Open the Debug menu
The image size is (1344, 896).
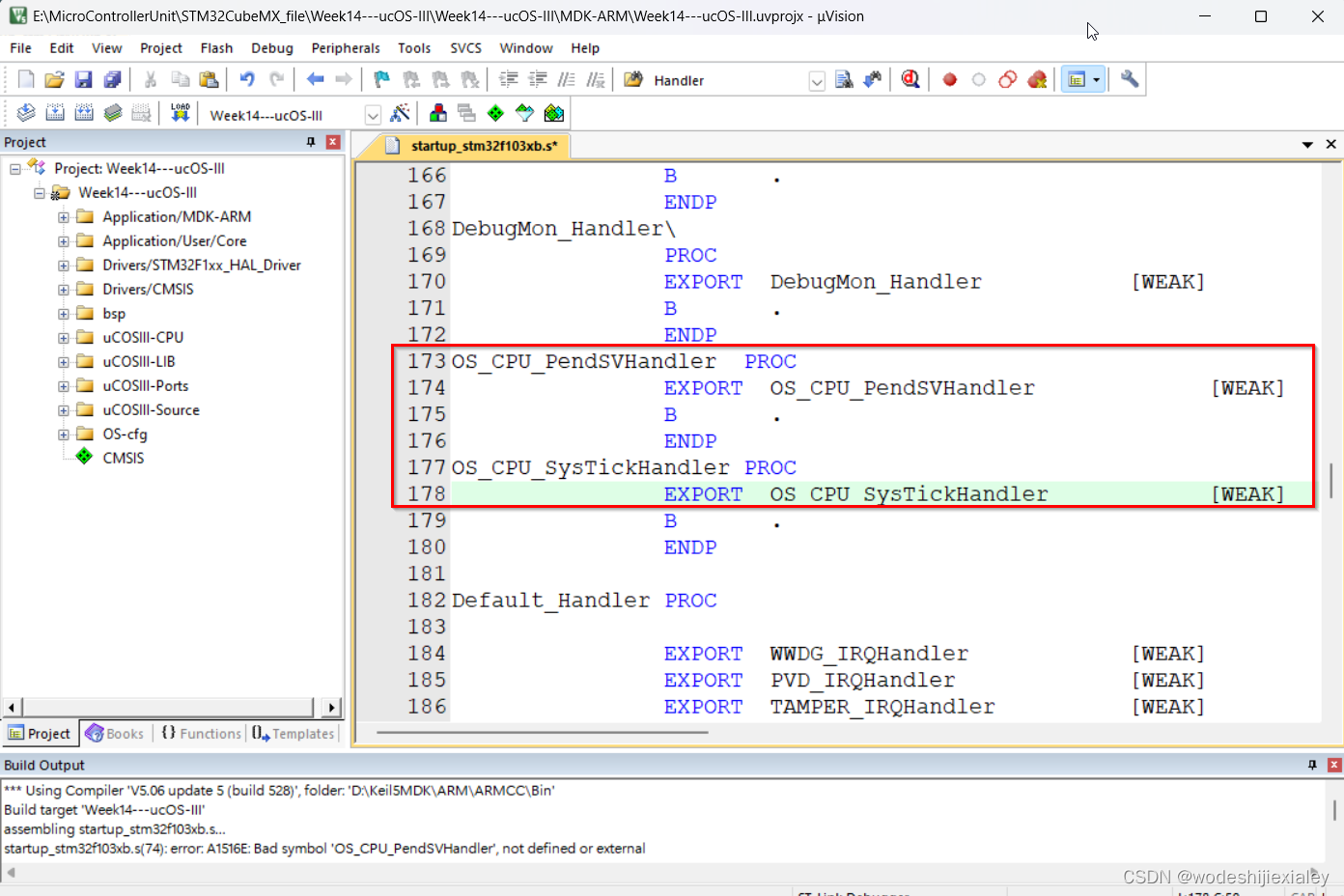pos(272,48)
